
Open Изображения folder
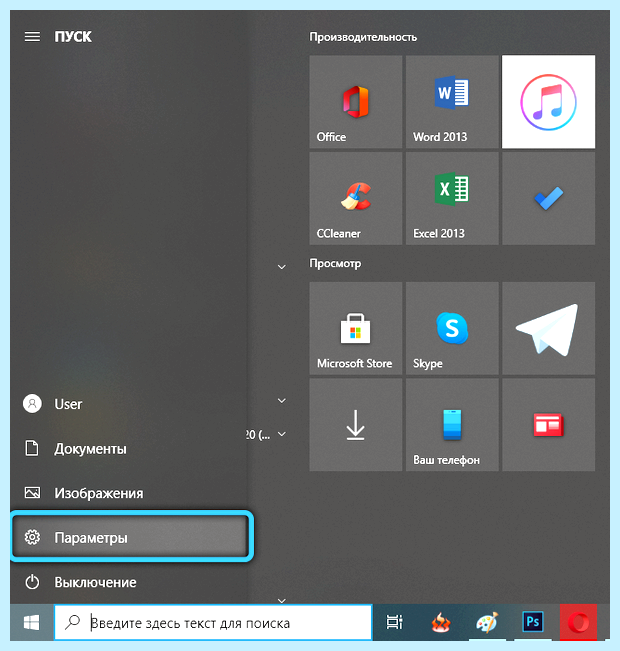pyautogui.click(x=130, y=493)
